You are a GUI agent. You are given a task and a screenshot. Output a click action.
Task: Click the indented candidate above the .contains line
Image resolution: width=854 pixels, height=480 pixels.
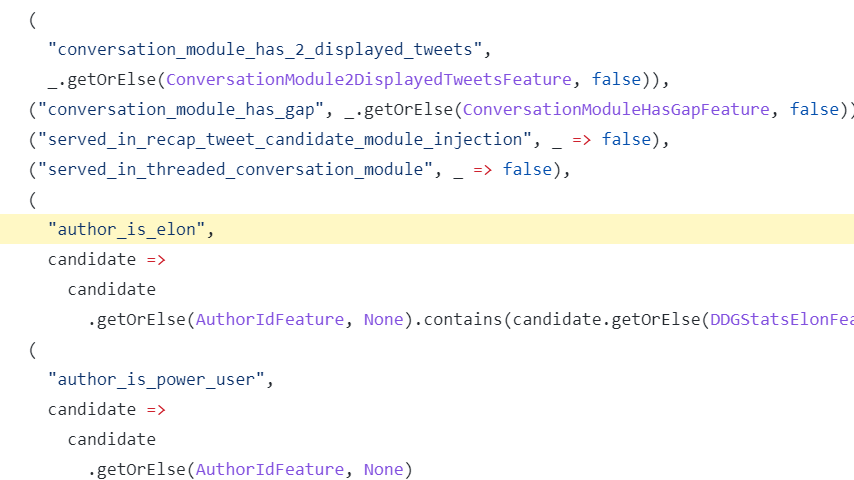click(x=112, y=289)
